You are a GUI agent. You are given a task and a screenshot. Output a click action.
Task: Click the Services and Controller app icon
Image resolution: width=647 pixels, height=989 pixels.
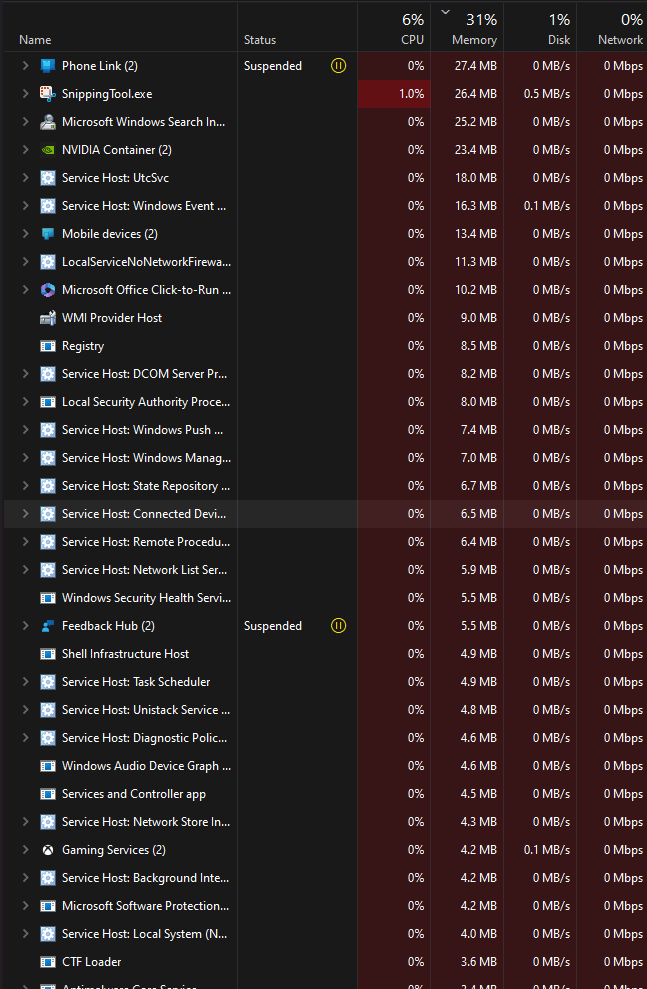tap(48, 794)
